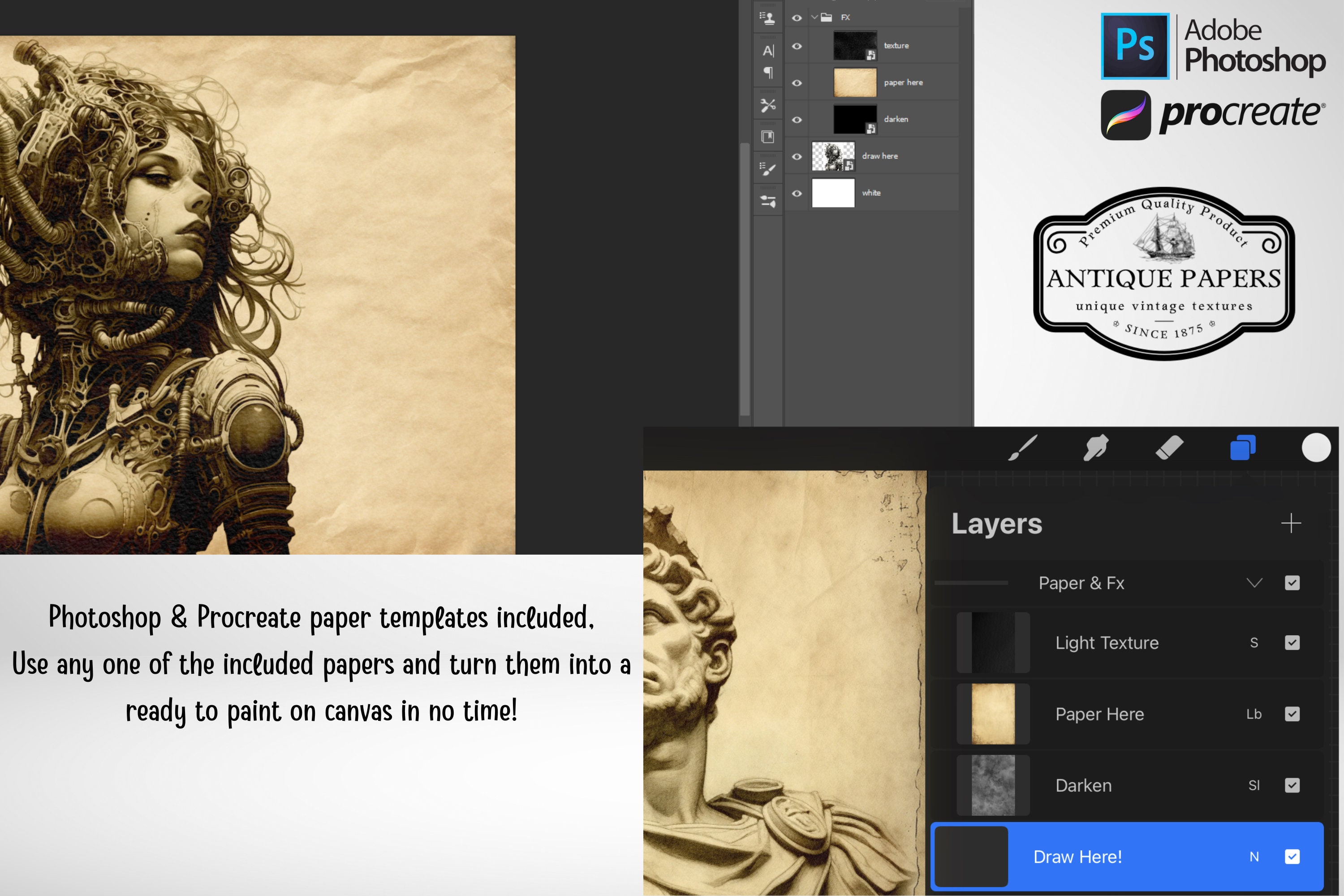This screenshot has width=1344, height=896.
Task: Select the Procreate paint brush tool
Action: [x=1022, y=448]
